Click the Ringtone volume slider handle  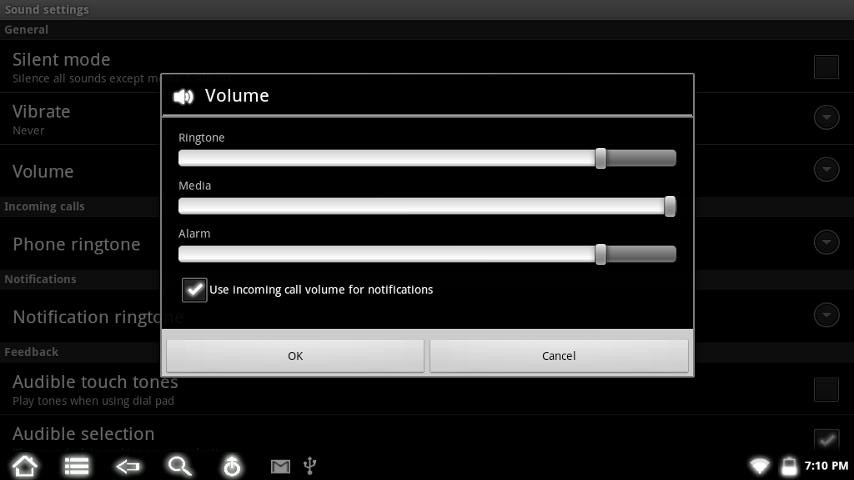coord(601,158)
